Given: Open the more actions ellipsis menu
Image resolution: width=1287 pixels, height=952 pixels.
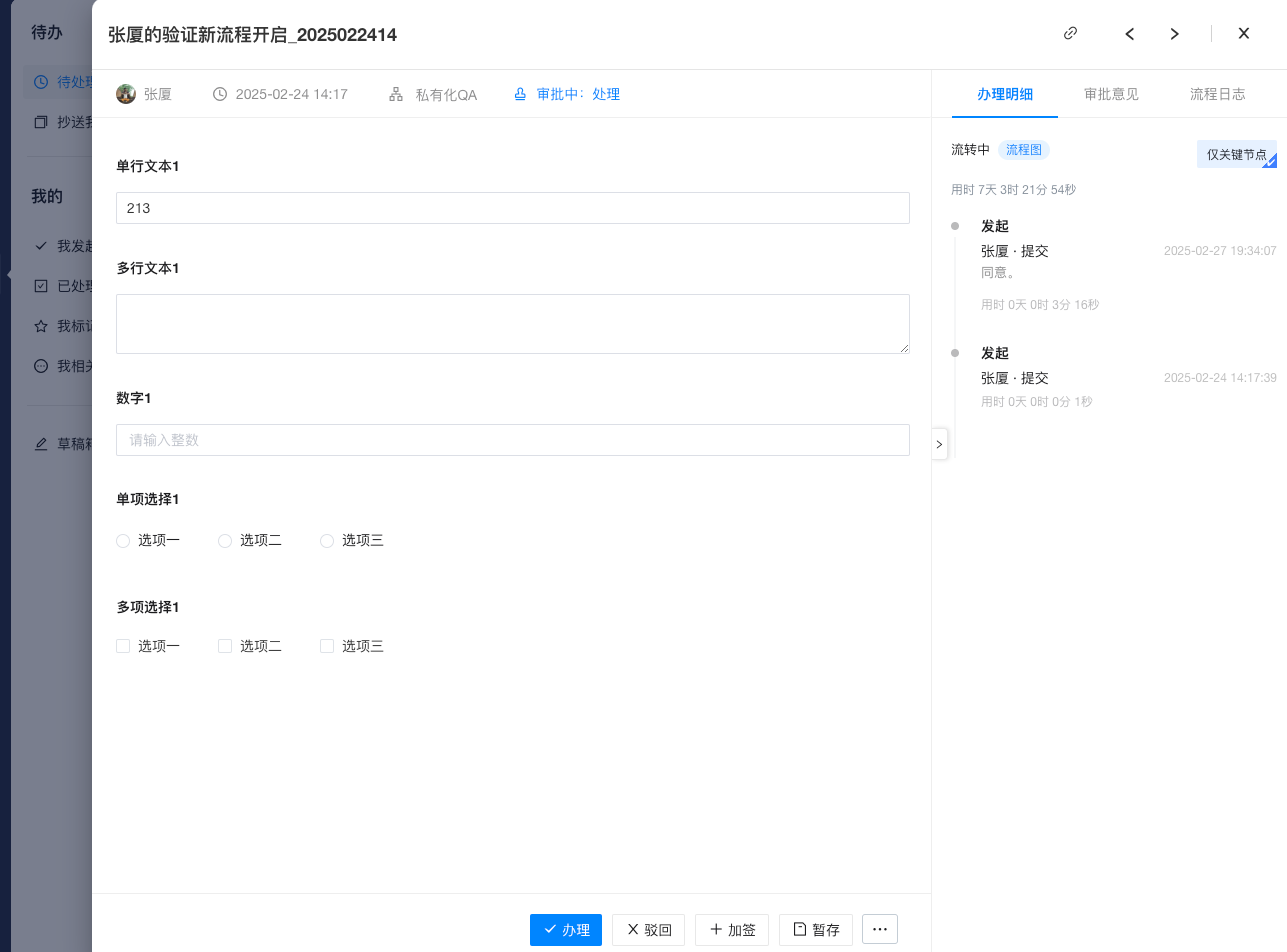Looking at the screenshot, I should [879, 929].
